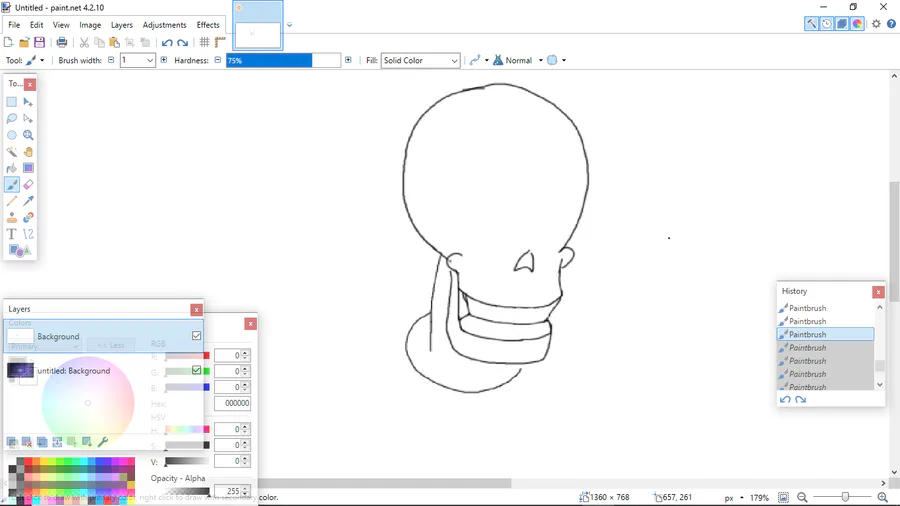Screen dimensions: 900x506
Task: Open the Image menu
Action: pos(90,25)
